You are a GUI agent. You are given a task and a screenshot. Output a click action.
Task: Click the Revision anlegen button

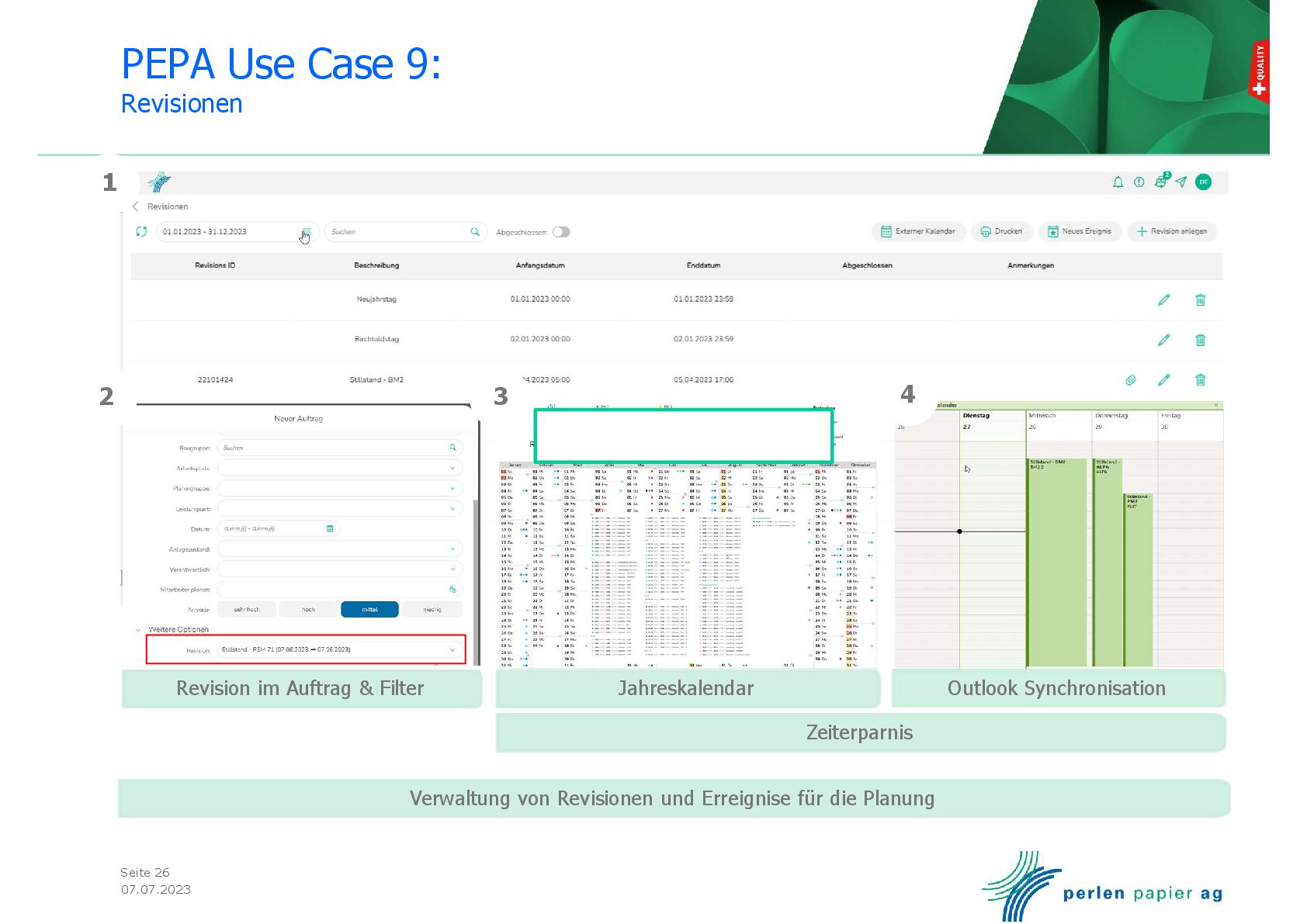1172,231
